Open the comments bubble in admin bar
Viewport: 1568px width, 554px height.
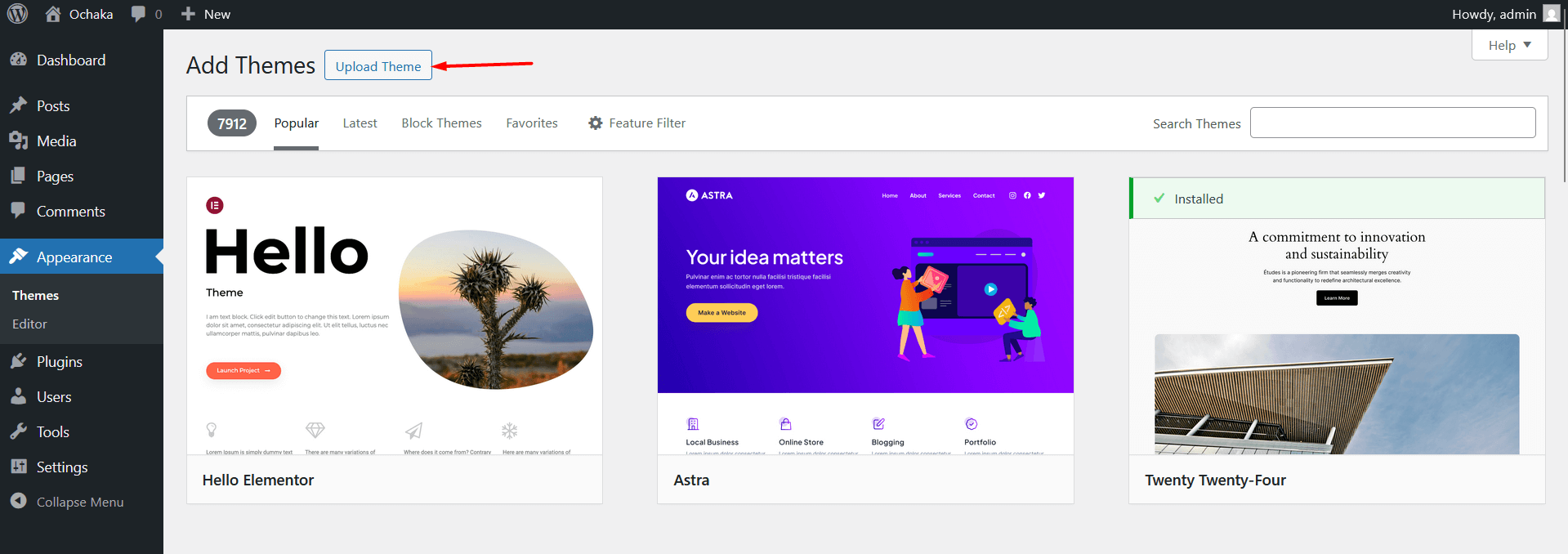139,14
